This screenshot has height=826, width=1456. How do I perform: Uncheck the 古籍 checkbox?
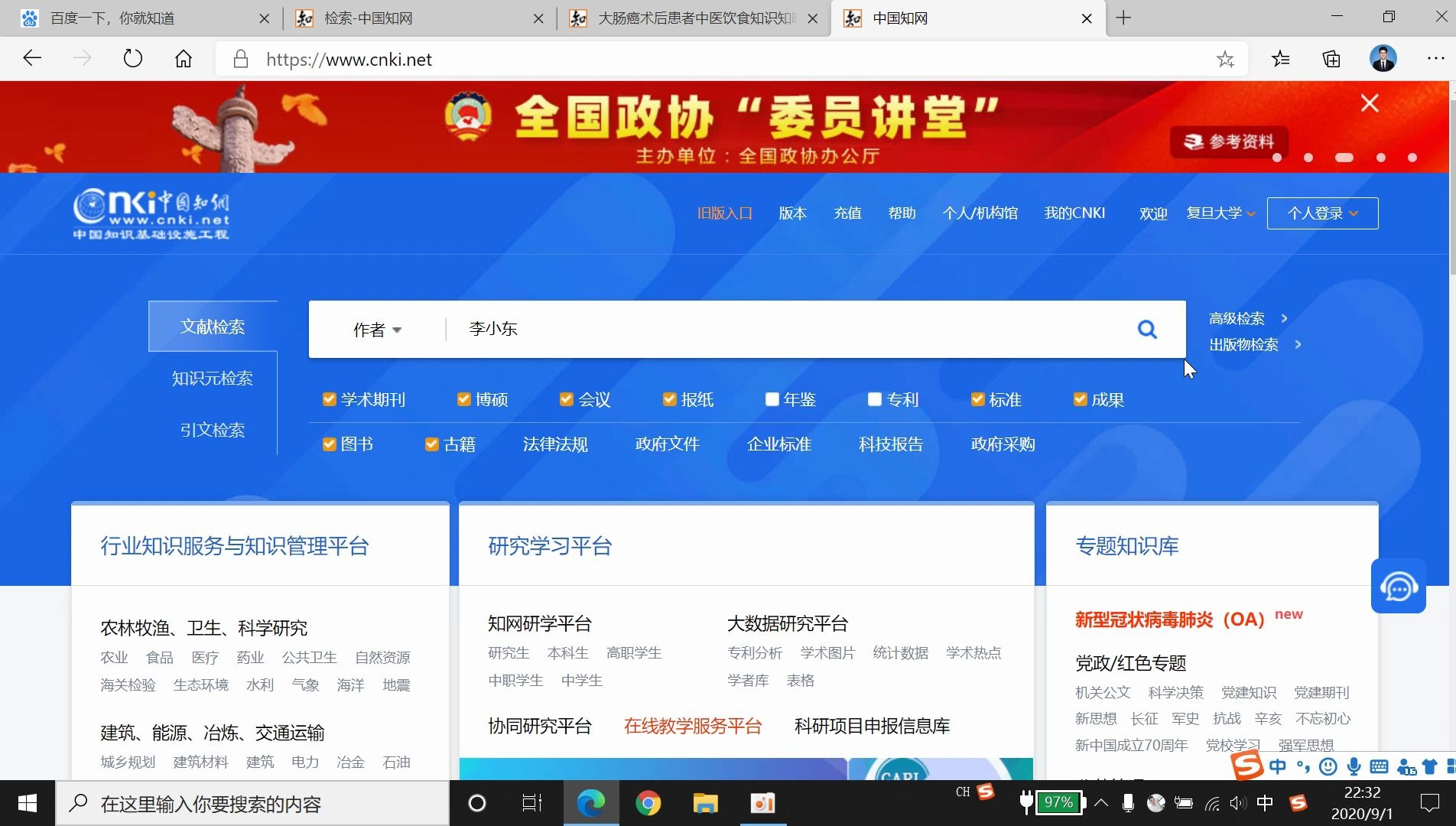(432, 444)
